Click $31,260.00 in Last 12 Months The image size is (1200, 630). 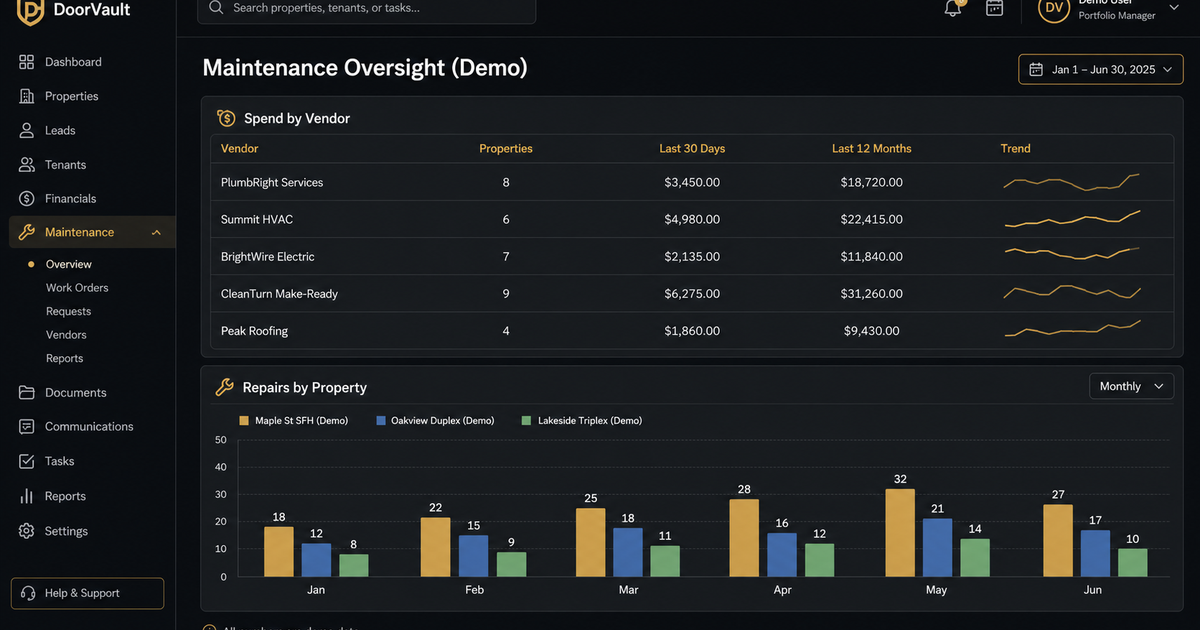871,294
